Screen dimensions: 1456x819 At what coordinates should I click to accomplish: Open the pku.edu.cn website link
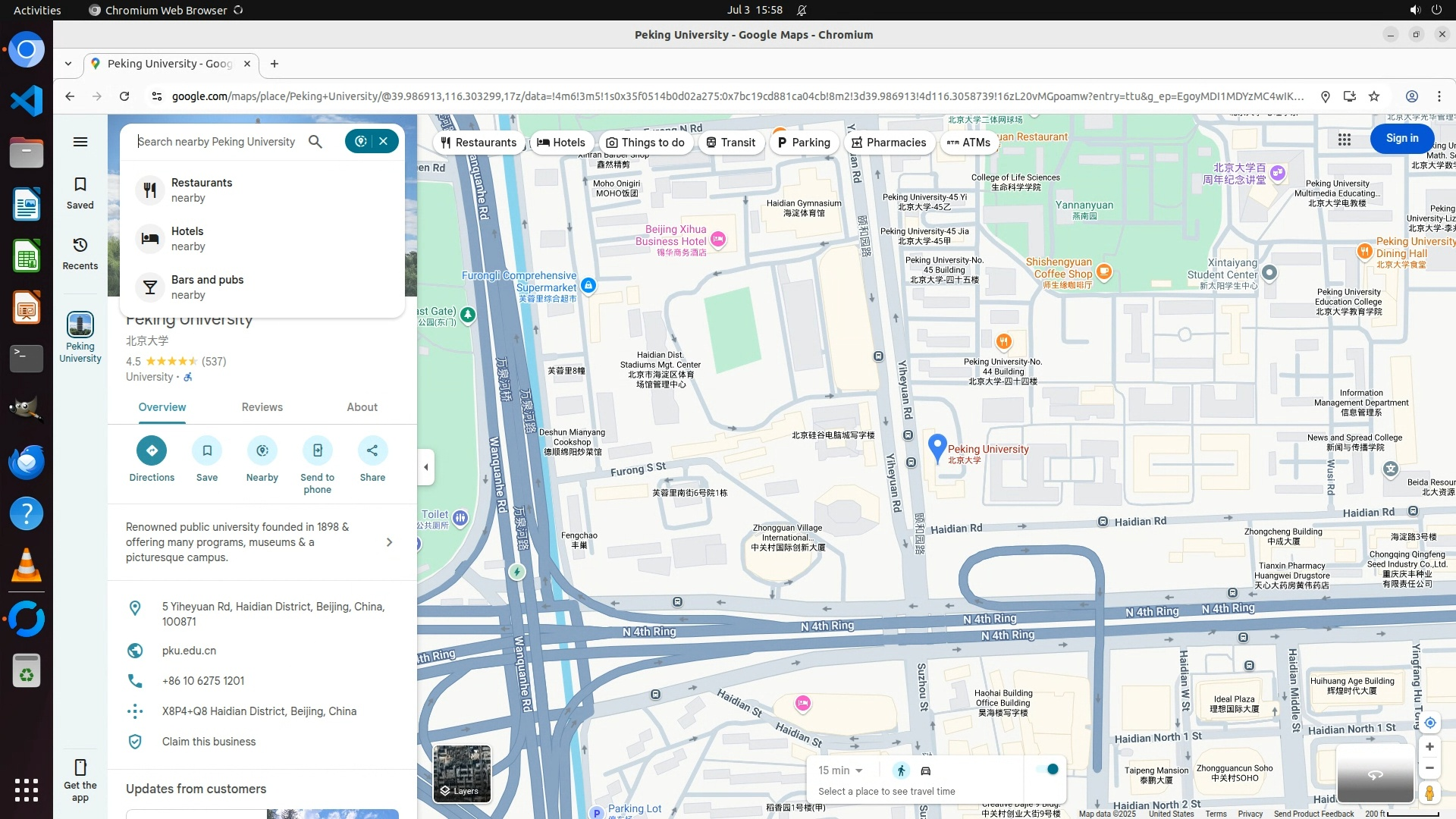[189, 651]
